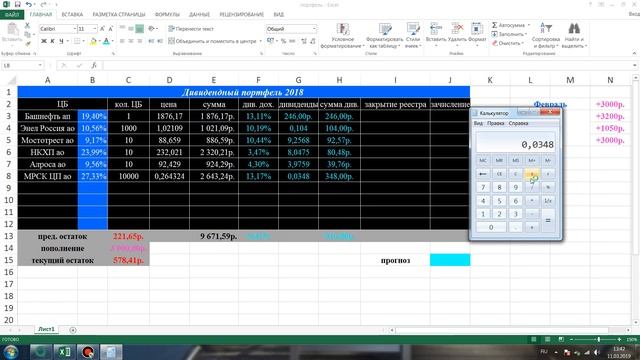Switch to Page Layout view in status bar
This screenshot has height=360, width=640.
tap(547, 340)
